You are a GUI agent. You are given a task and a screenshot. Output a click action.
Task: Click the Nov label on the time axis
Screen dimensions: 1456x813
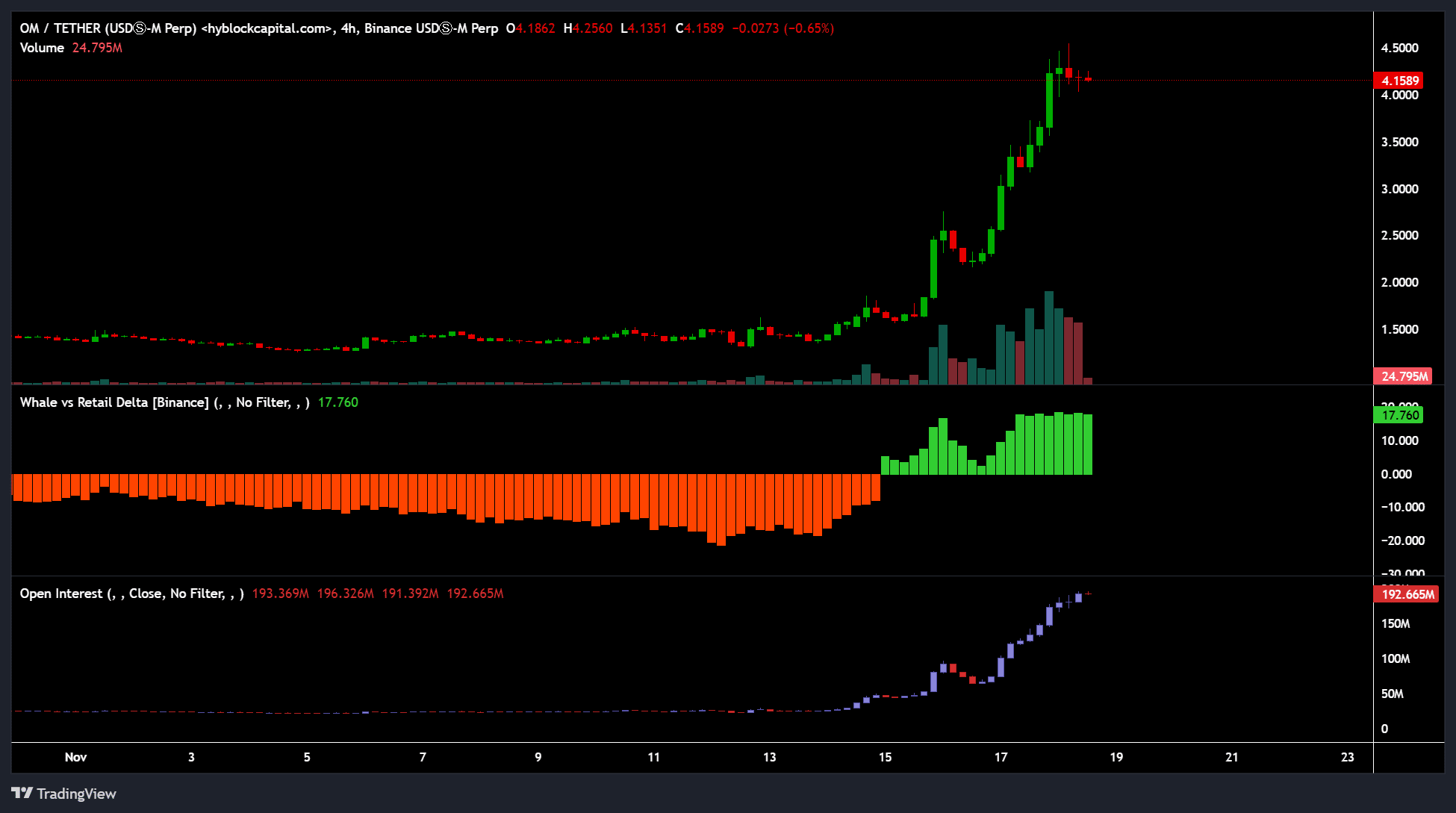(x=75, y=757)
